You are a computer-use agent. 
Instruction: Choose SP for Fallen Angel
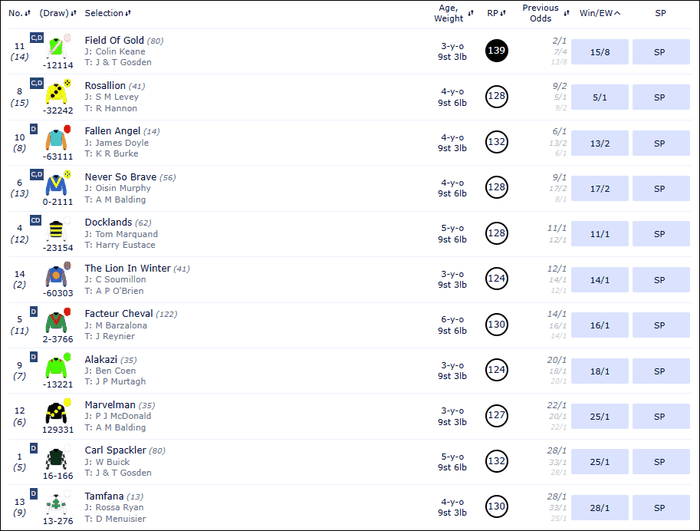(660, 144)
